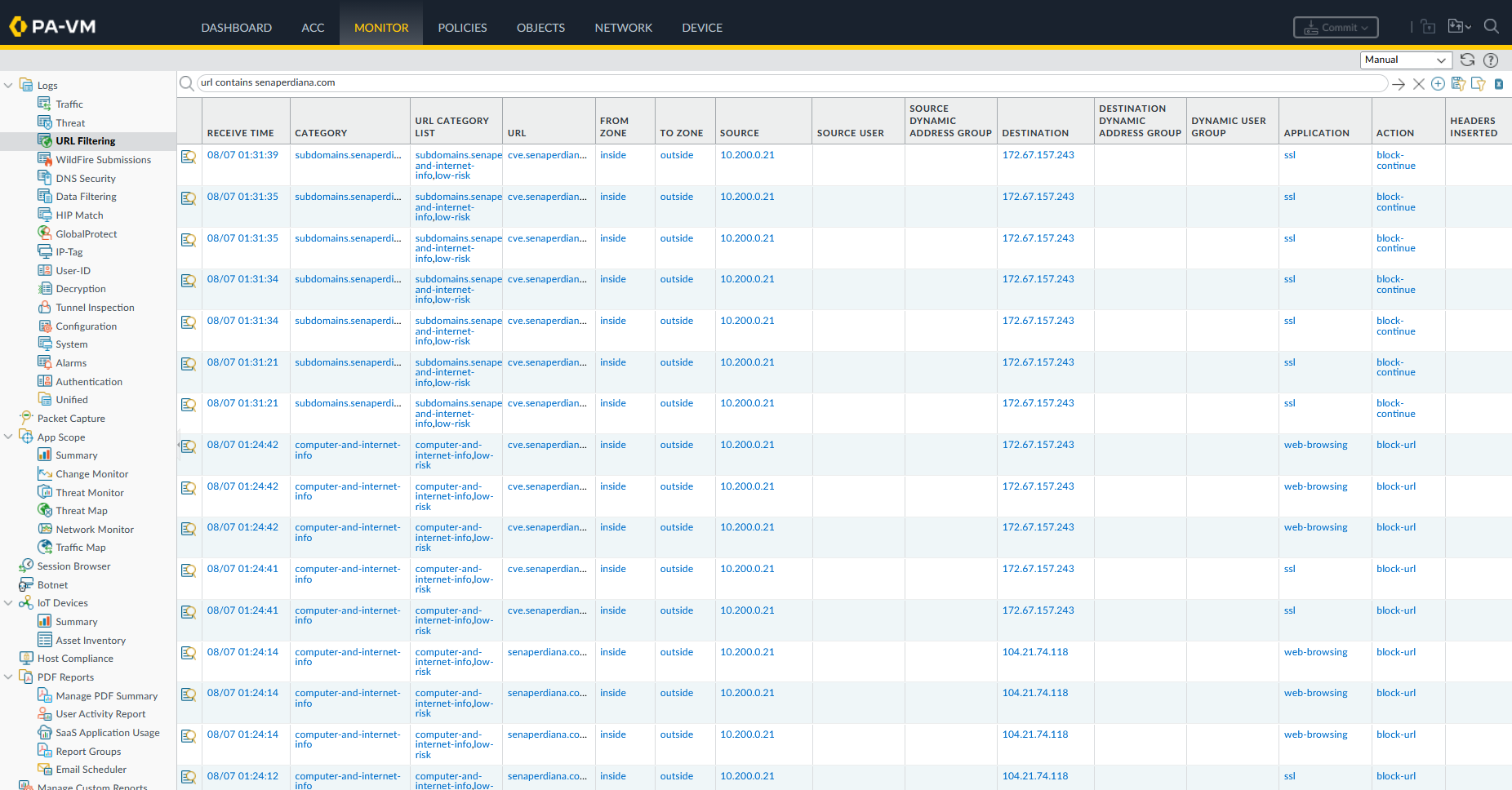The height and width of the screenshot is (790, 1512).
Task: Sort by the RECEIVE TIME column header
Action: pos(241,133)
